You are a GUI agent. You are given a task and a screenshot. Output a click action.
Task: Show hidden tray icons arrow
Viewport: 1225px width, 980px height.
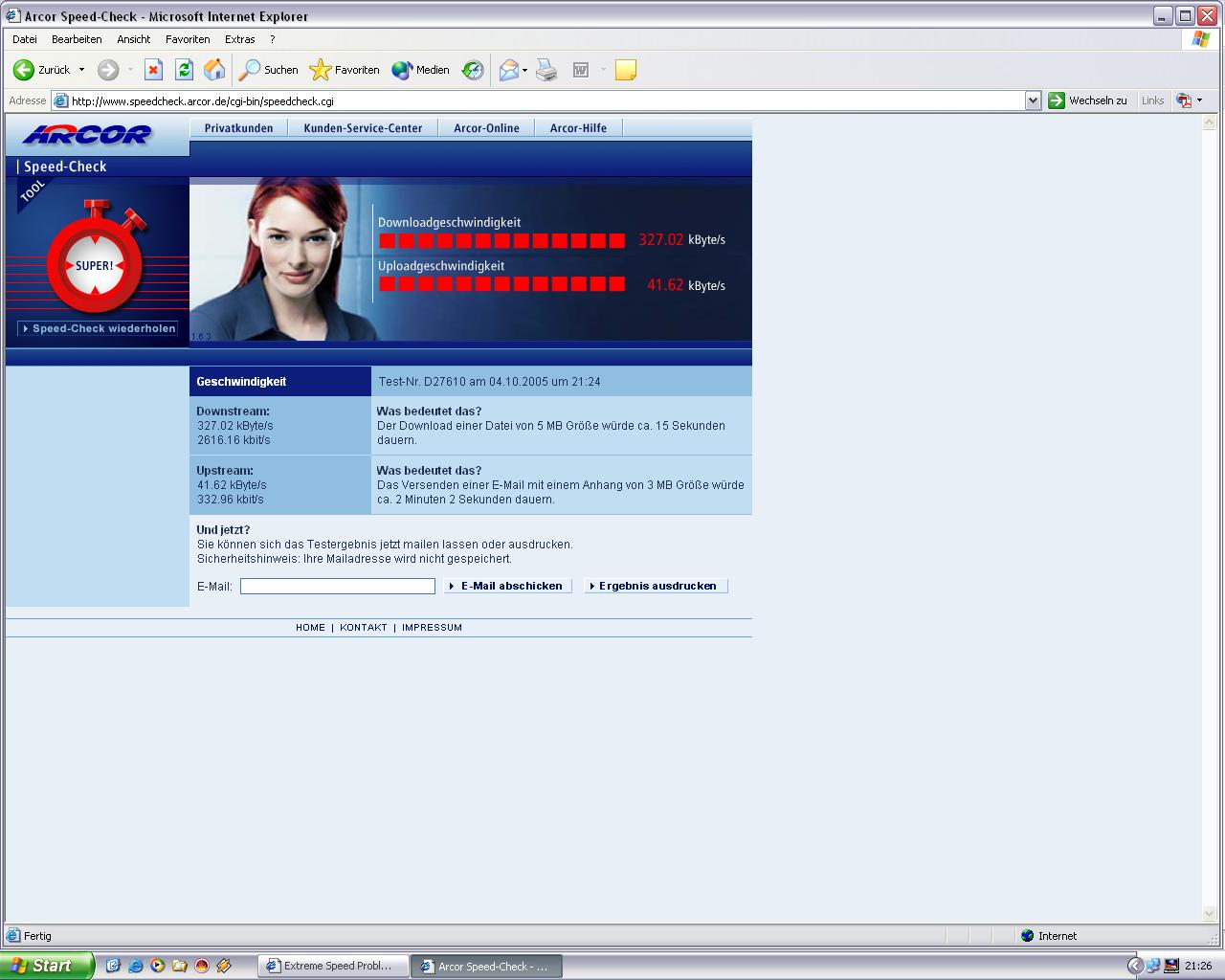coord(1135,966)
